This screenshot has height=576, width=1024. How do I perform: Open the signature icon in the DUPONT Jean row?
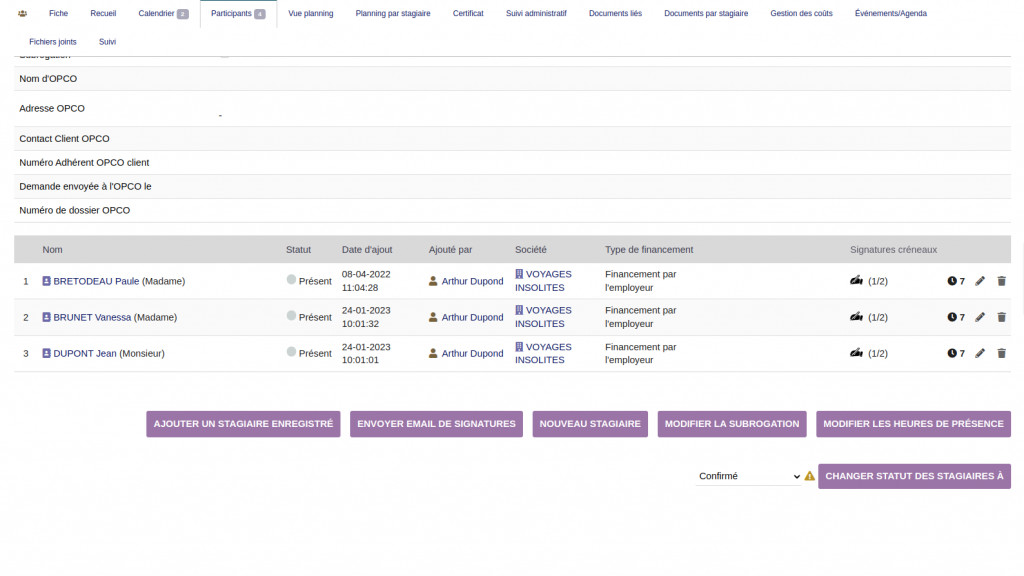[856, 353]
